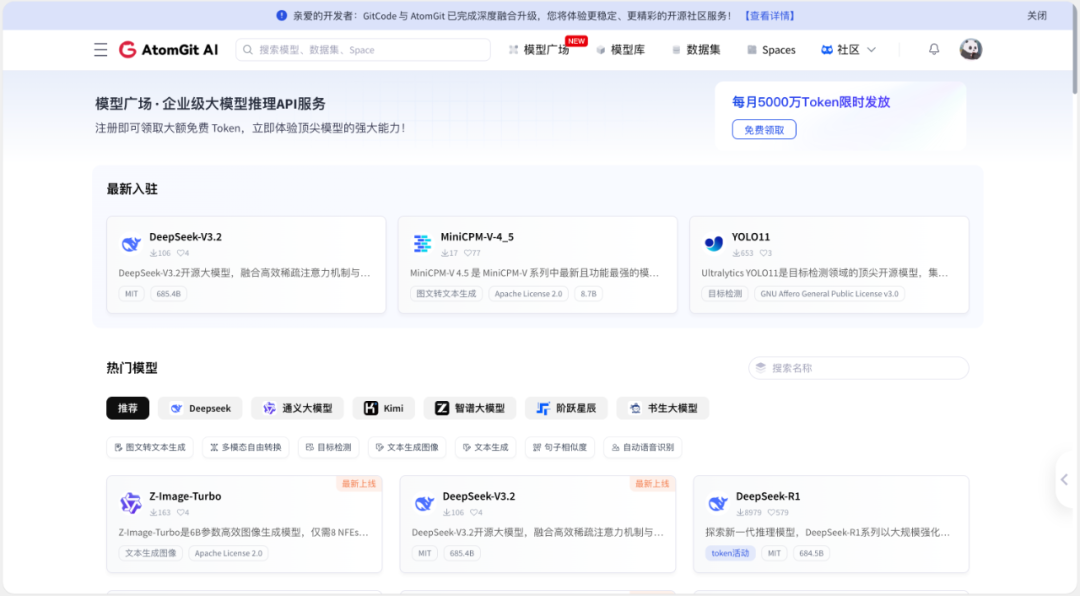The height and width of the screenshot is (596, 1080).
Task: Click the magnifier icon in top search box
Action: tap(248, 50)
